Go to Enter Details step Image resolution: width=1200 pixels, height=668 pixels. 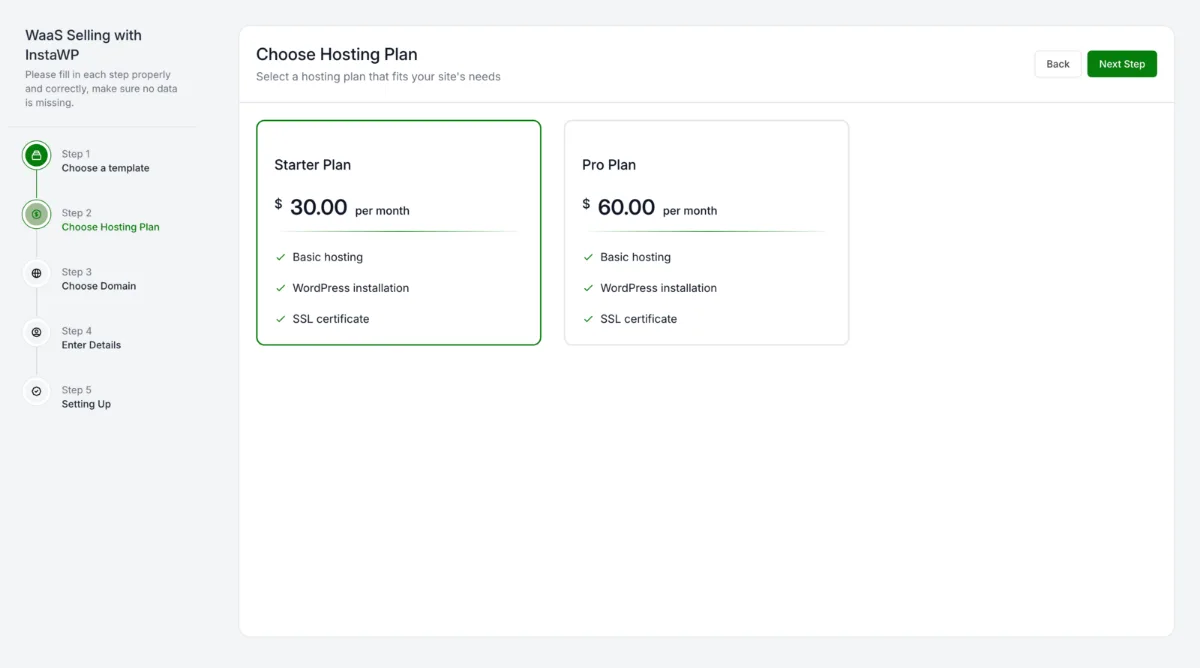(x=91, y=345)
